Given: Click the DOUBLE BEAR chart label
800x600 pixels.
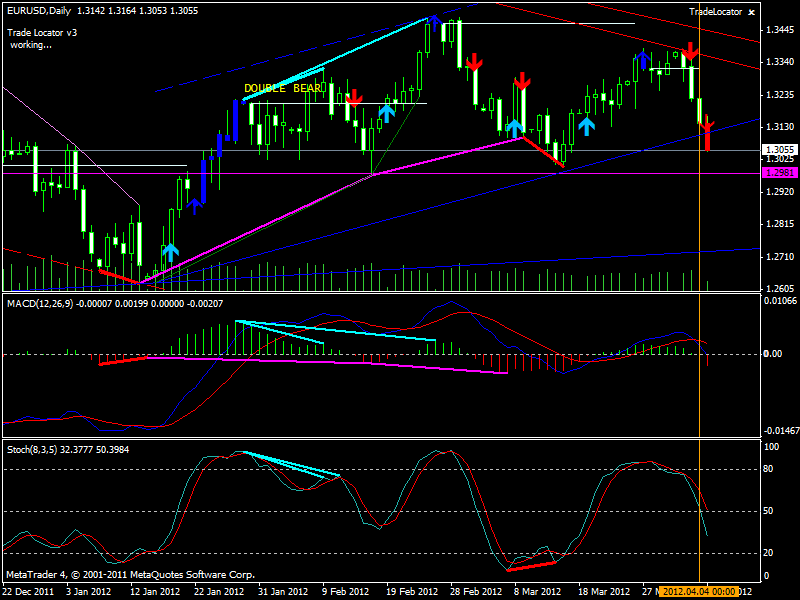Looking at the screenshot, I should click(283, 88).
